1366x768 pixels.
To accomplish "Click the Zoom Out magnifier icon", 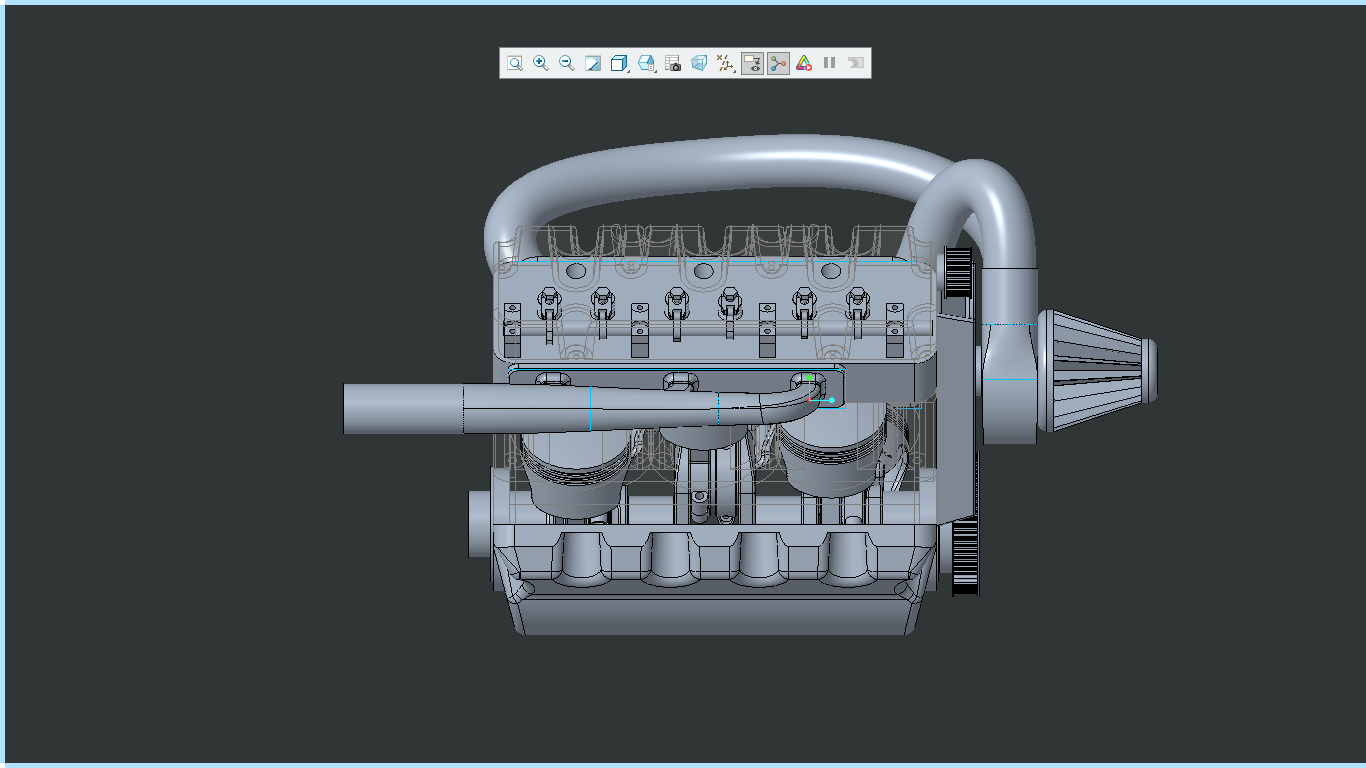I will (x=566, y=63).
